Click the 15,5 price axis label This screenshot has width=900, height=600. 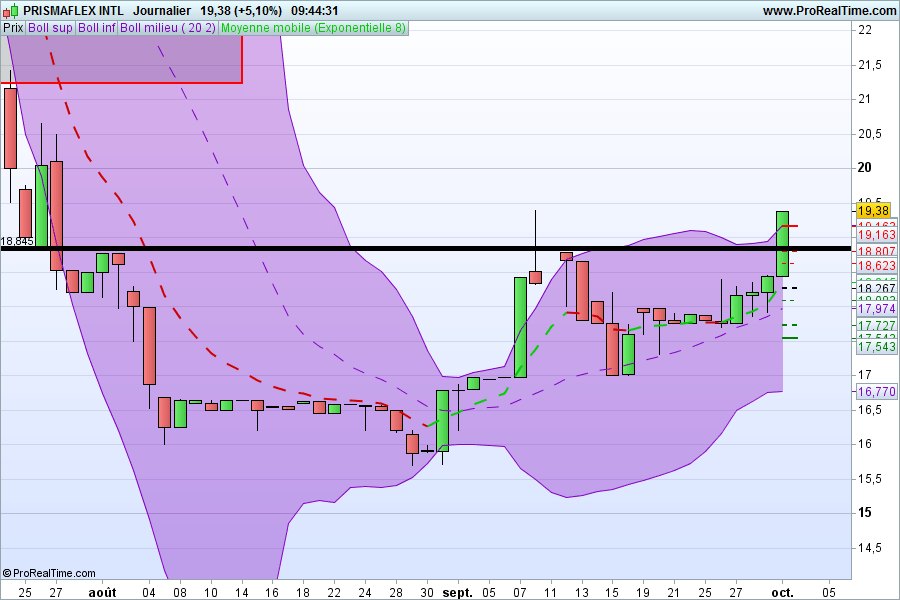pyautogui.click(x=870, y=478)
